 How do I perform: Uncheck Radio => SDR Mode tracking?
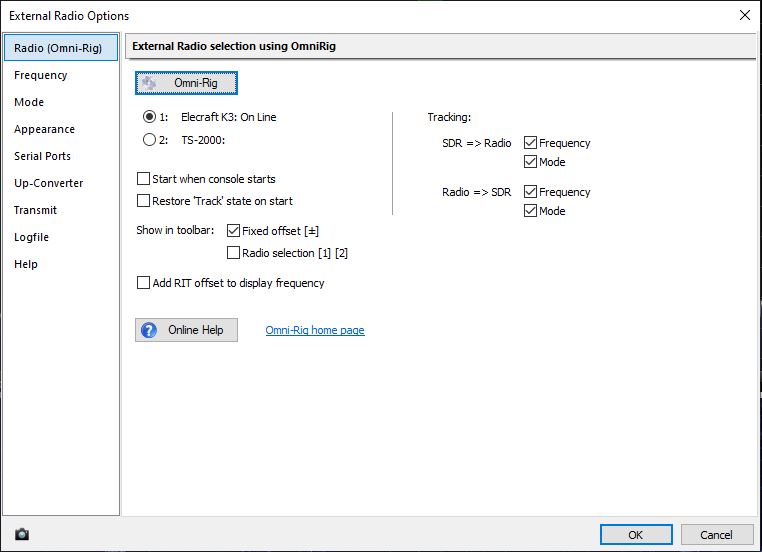(530, 211)
